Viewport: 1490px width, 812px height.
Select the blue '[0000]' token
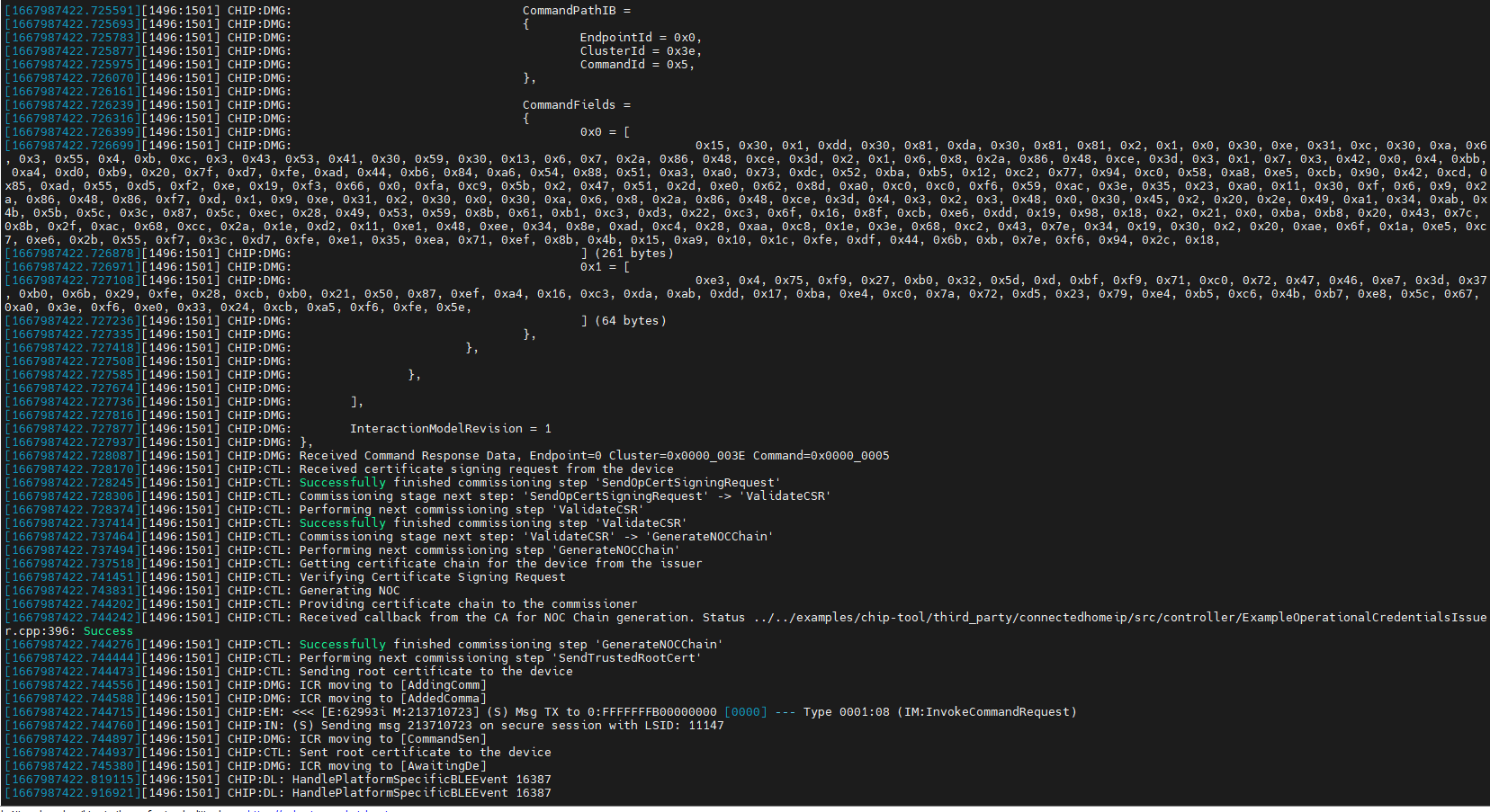coord(746,712)
